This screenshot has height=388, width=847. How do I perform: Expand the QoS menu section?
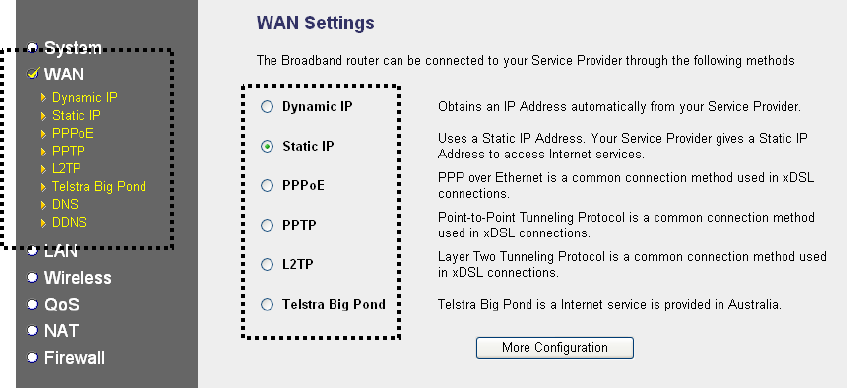(62, 305)
